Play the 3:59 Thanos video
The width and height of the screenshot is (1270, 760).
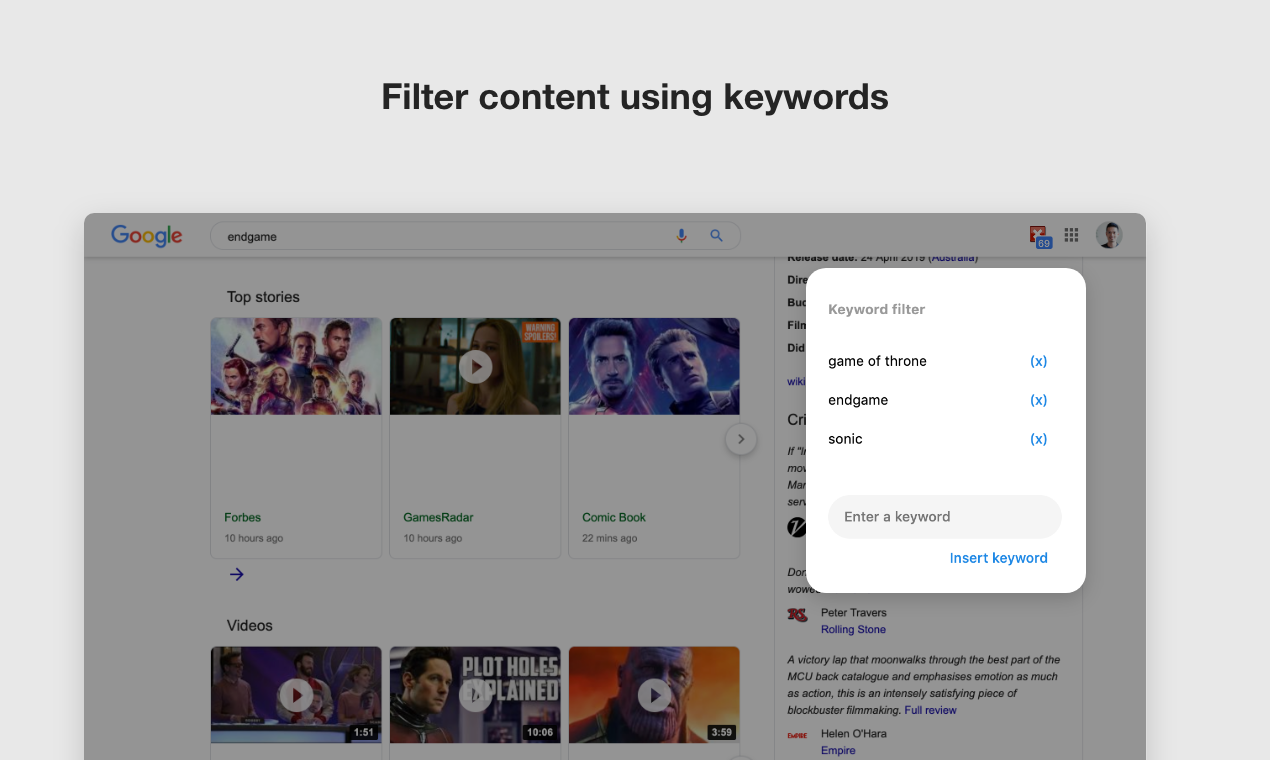[654, 694]
